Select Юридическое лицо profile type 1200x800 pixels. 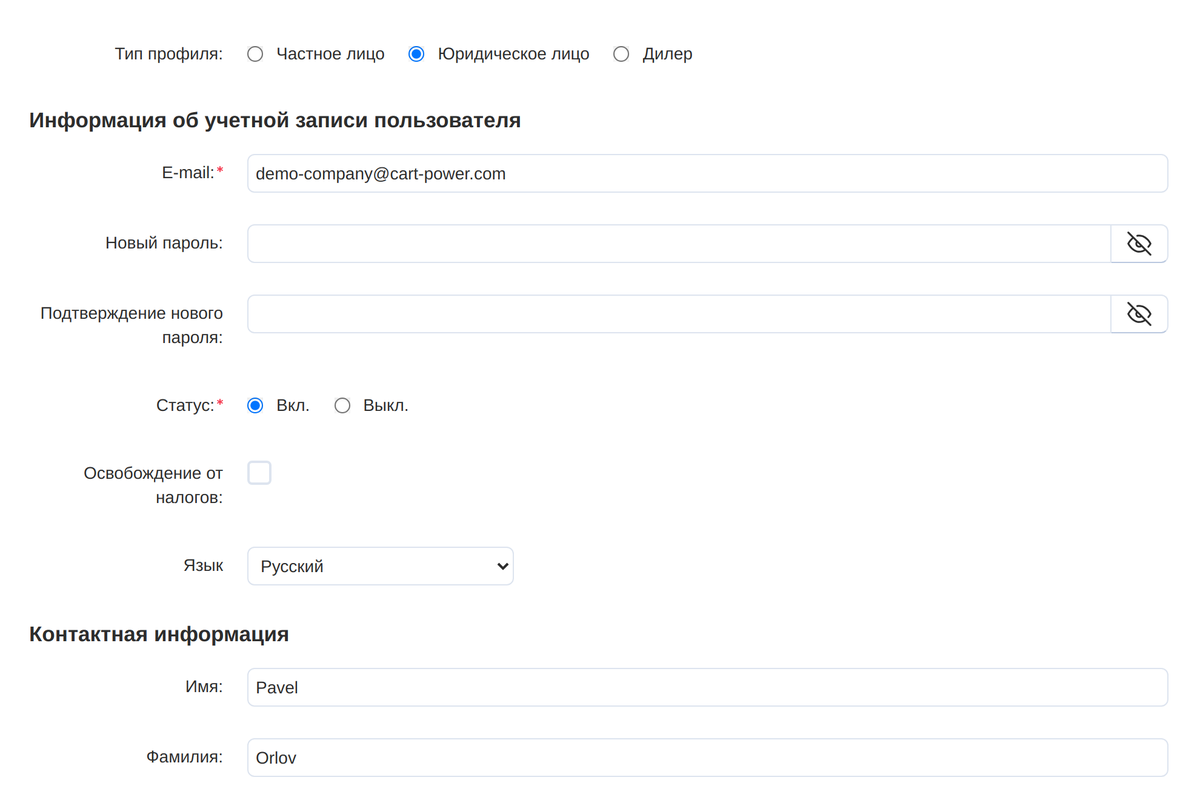pos(417,54)
